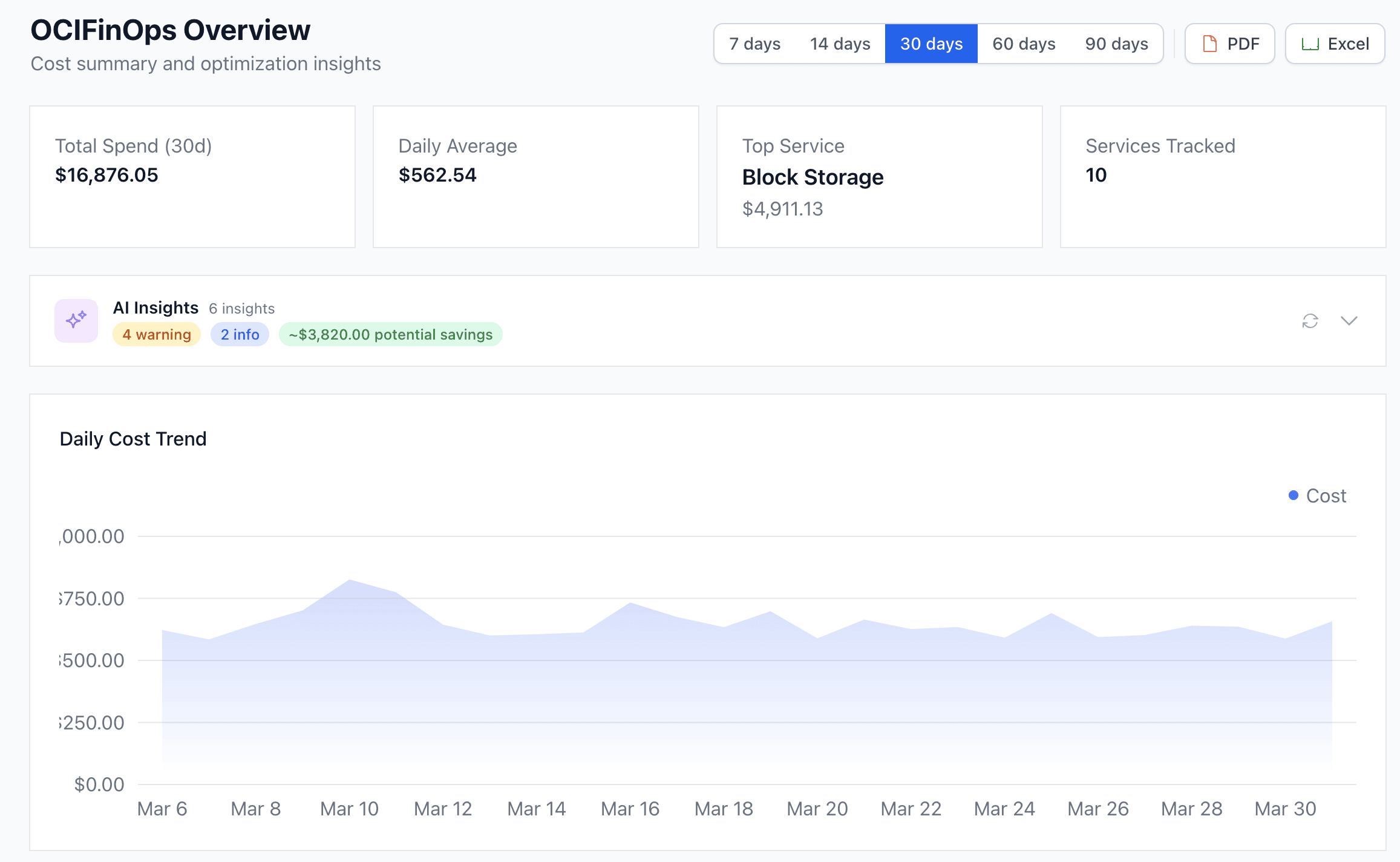This screenshot has width=1400, height=862.
Task: Click the blue Cost legend dot
Action: click(x=1294, y=495)
